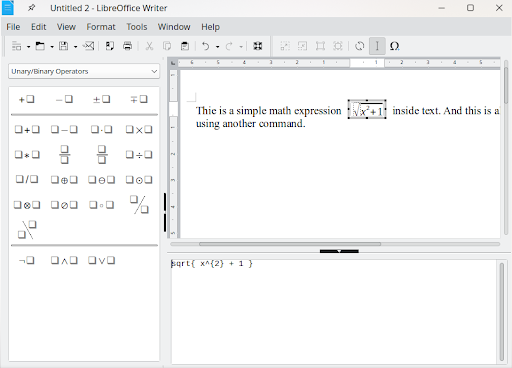
Task: Insert the division ÷ operator
Action: [x=139, y=155]
